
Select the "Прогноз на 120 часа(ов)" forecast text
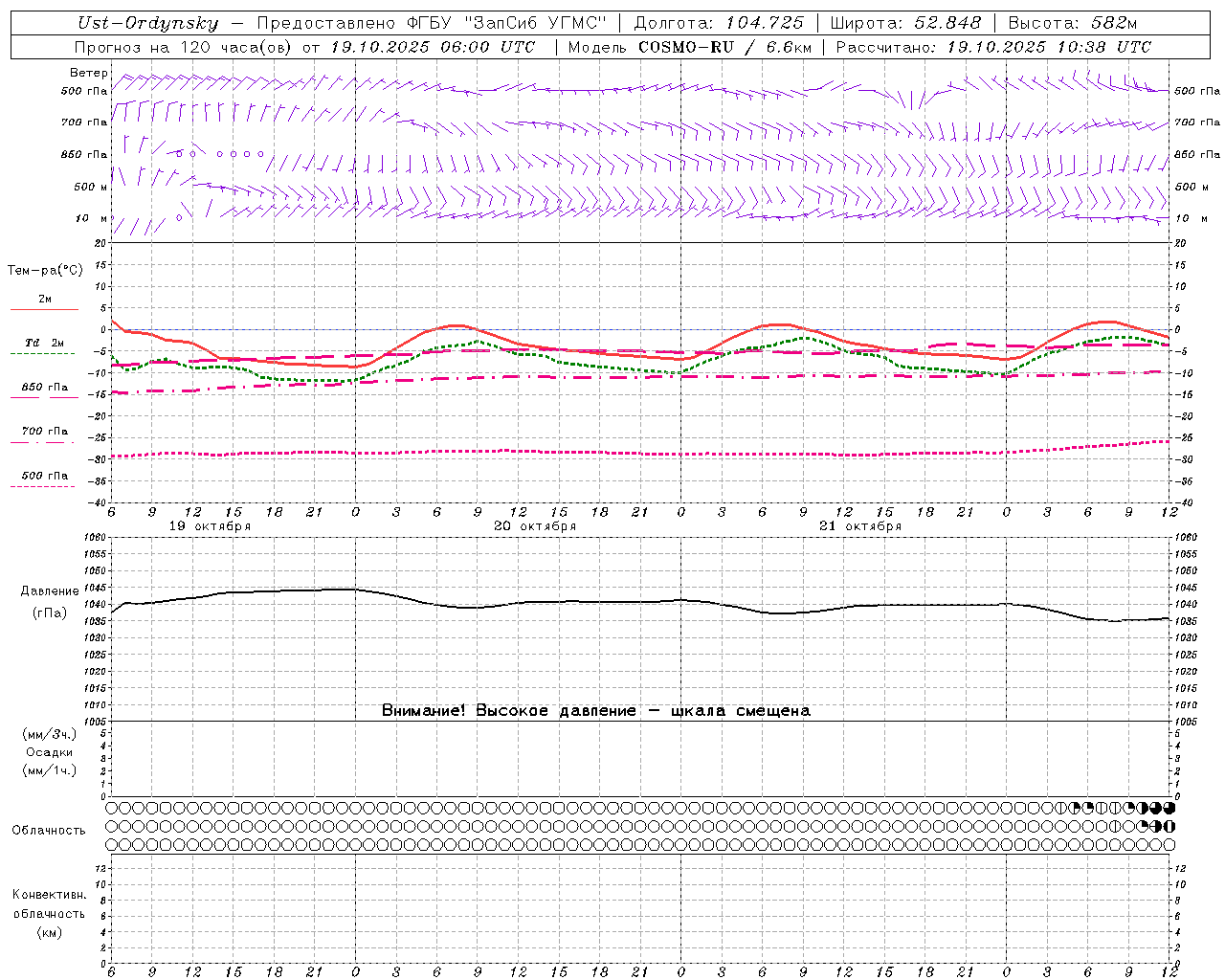tap(184, 47)
